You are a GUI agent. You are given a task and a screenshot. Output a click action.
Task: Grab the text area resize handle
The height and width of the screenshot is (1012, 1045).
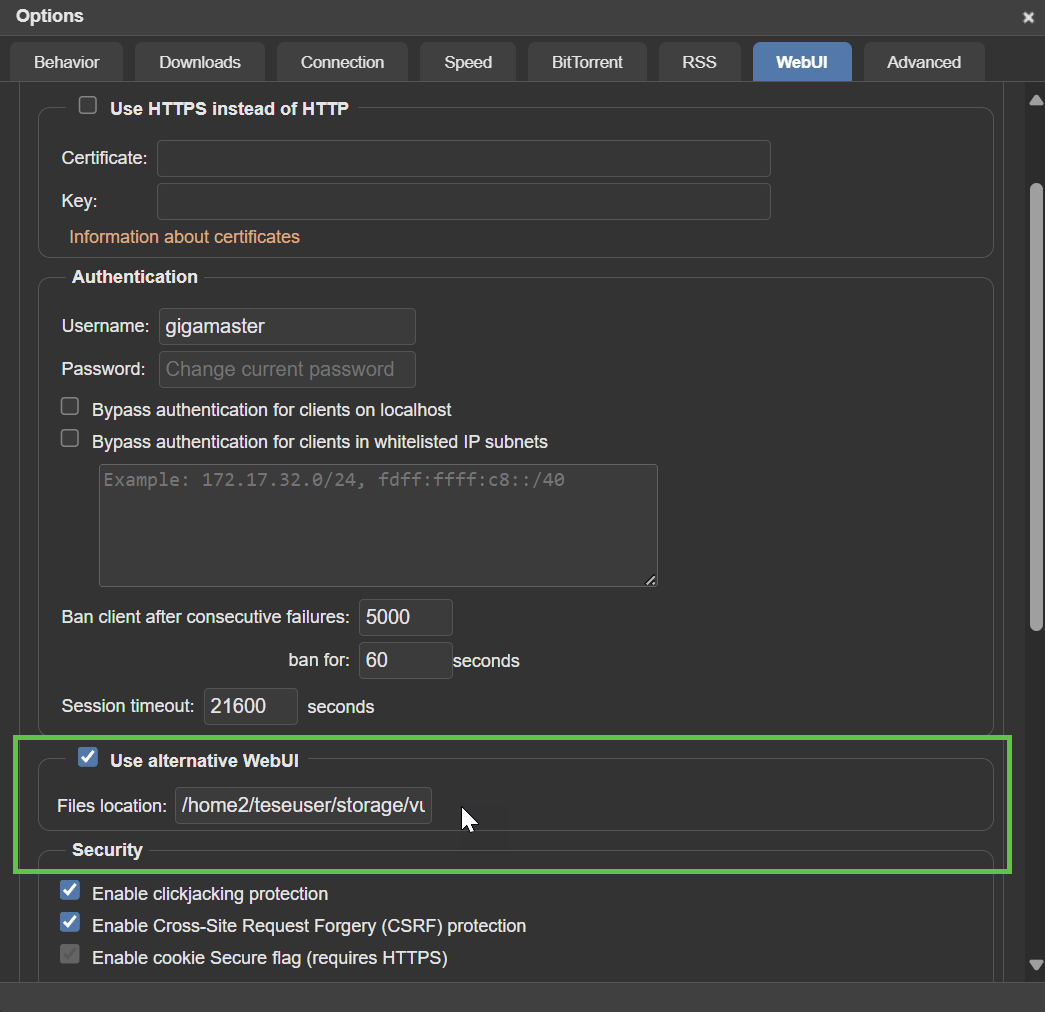(x=650, y=580)
